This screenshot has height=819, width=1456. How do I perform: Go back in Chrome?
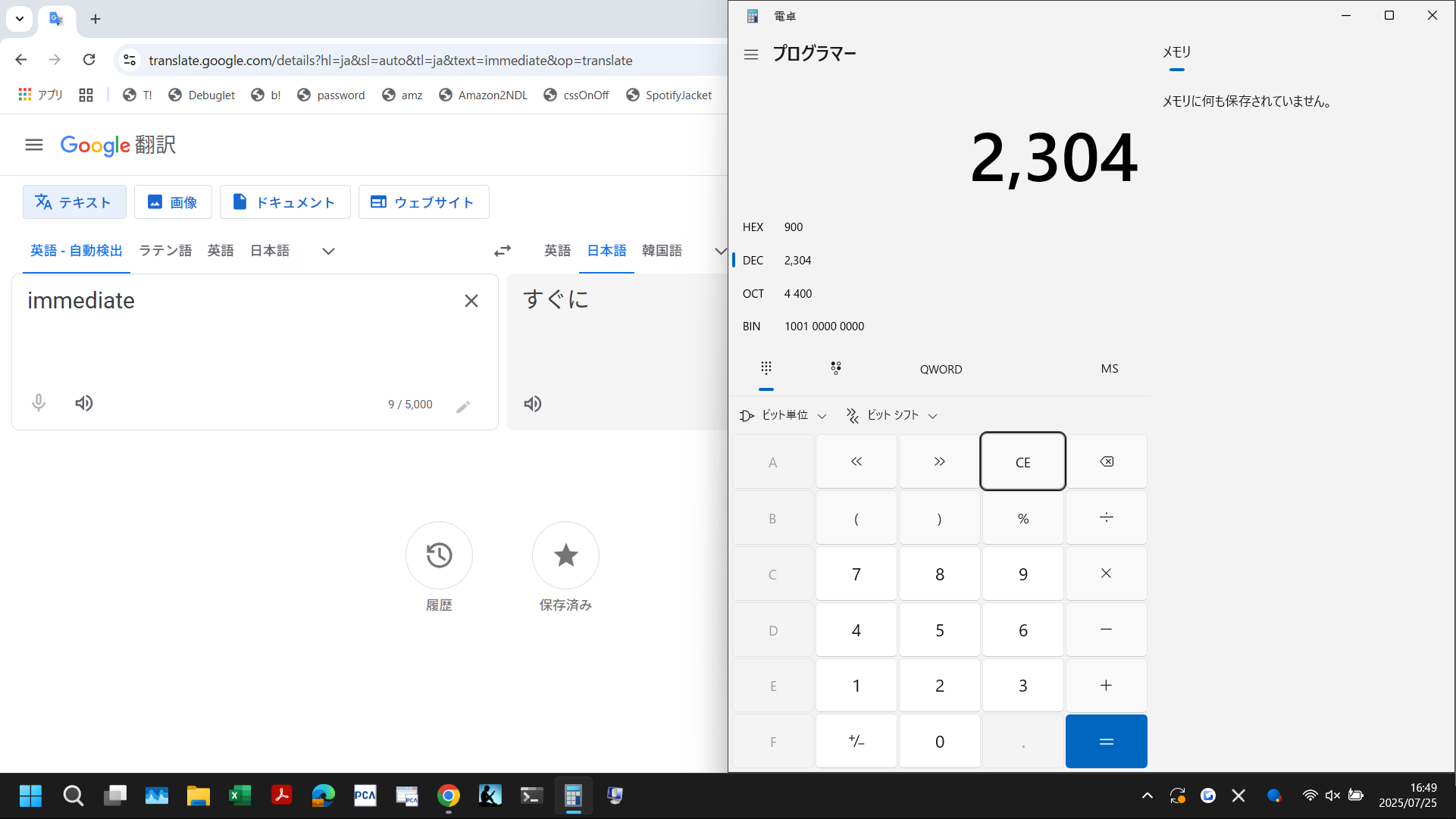click(x=21, y=60)
